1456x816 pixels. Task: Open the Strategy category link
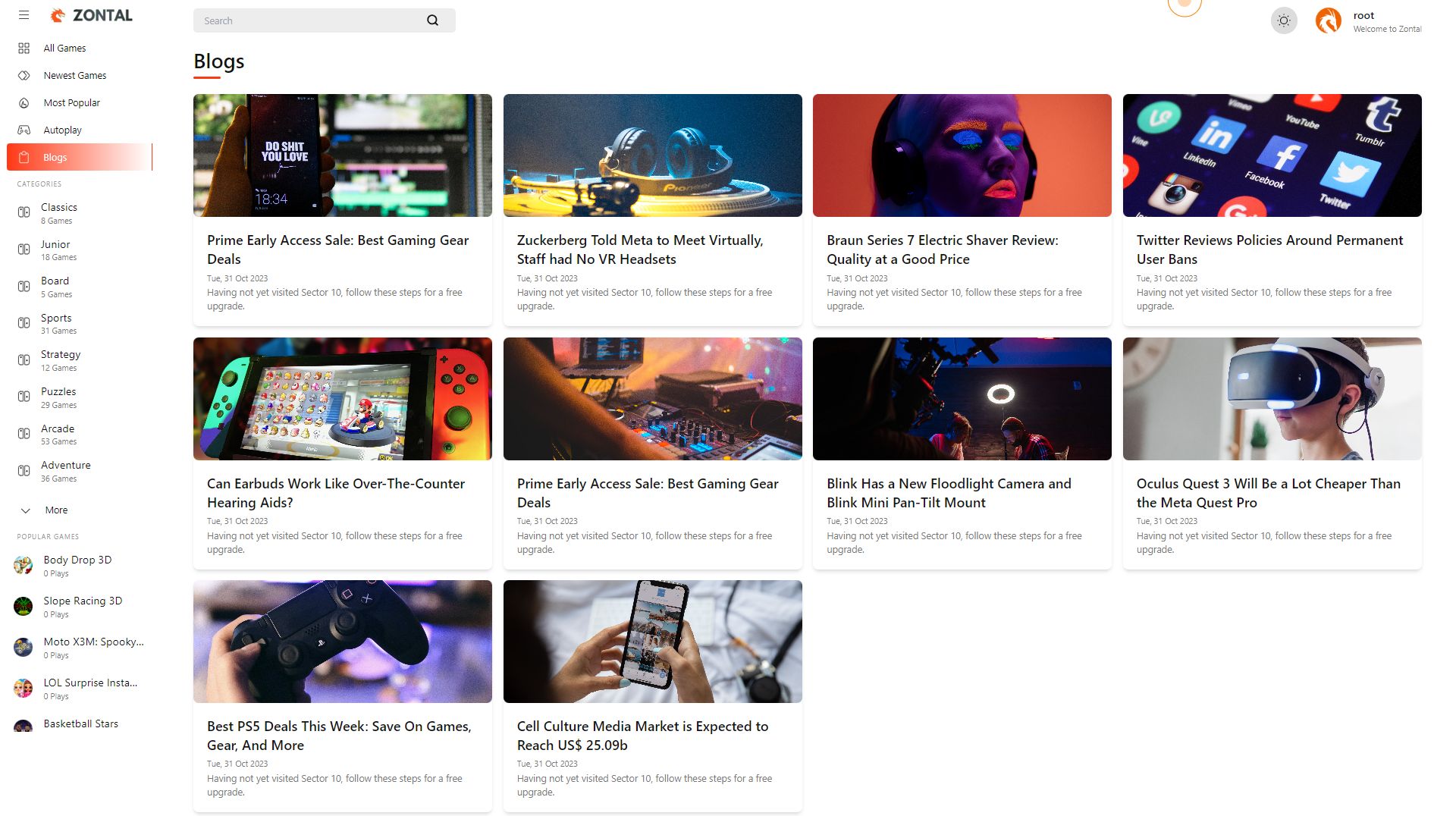[61, 354]
